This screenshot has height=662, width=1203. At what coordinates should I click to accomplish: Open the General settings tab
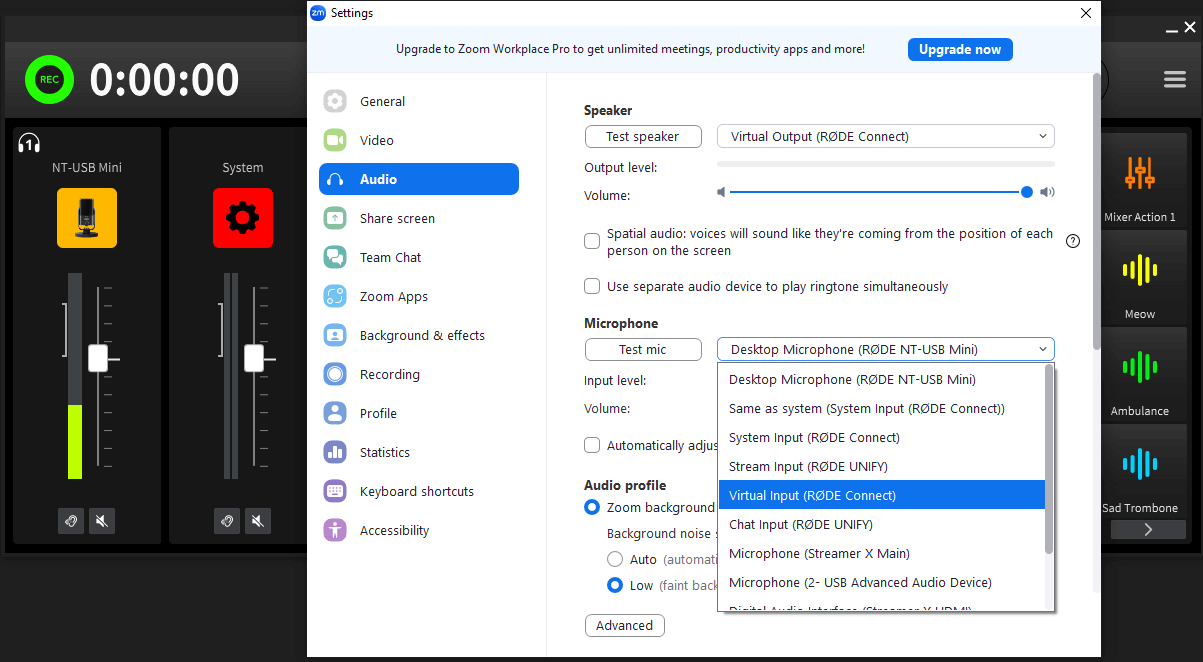419,101
